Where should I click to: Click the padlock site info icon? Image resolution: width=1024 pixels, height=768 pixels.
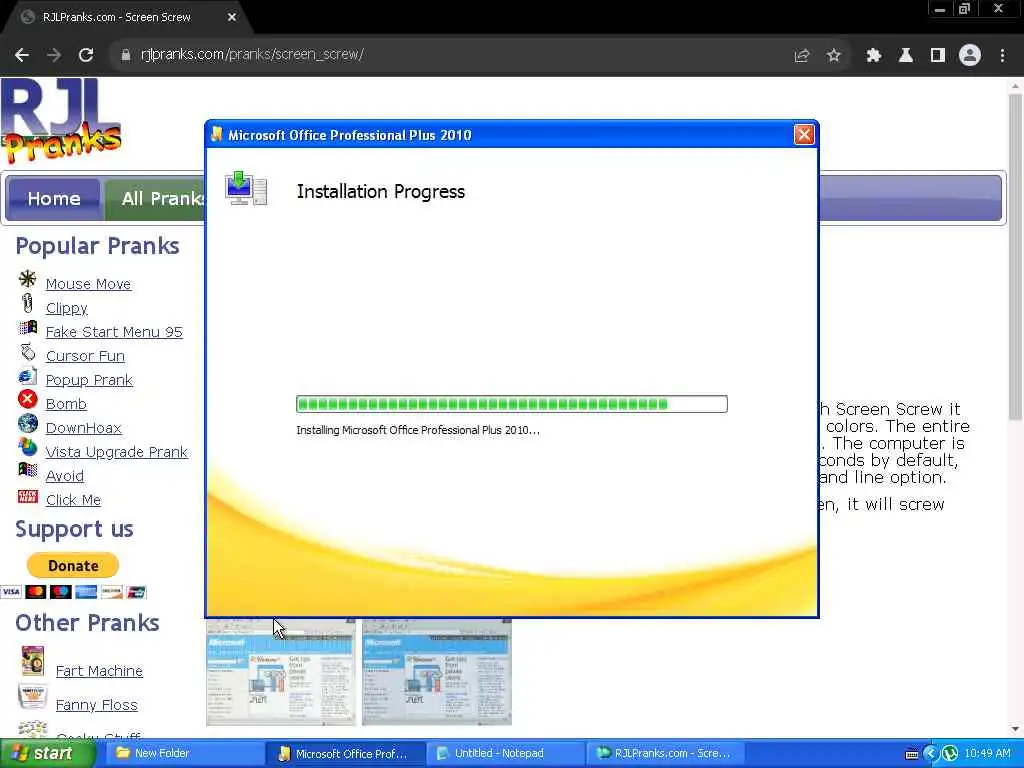[125, 55]
